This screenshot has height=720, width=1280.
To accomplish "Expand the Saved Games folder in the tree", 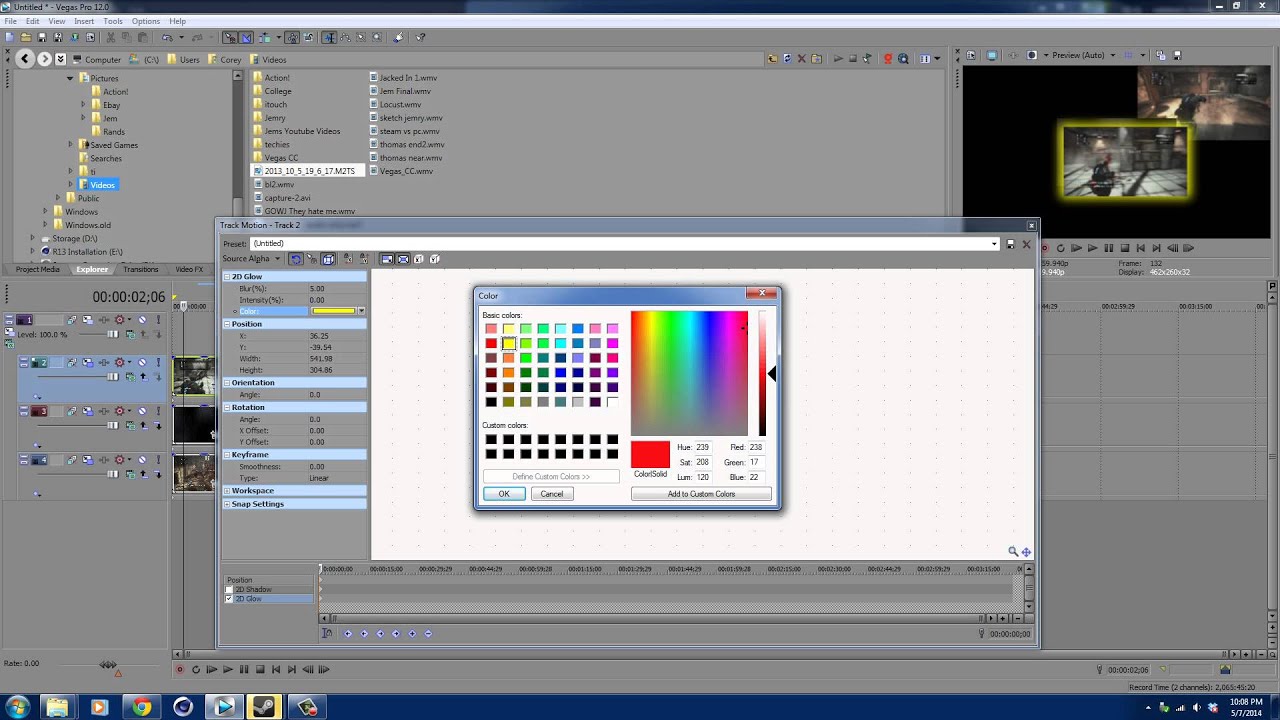I will coord(70,145).
